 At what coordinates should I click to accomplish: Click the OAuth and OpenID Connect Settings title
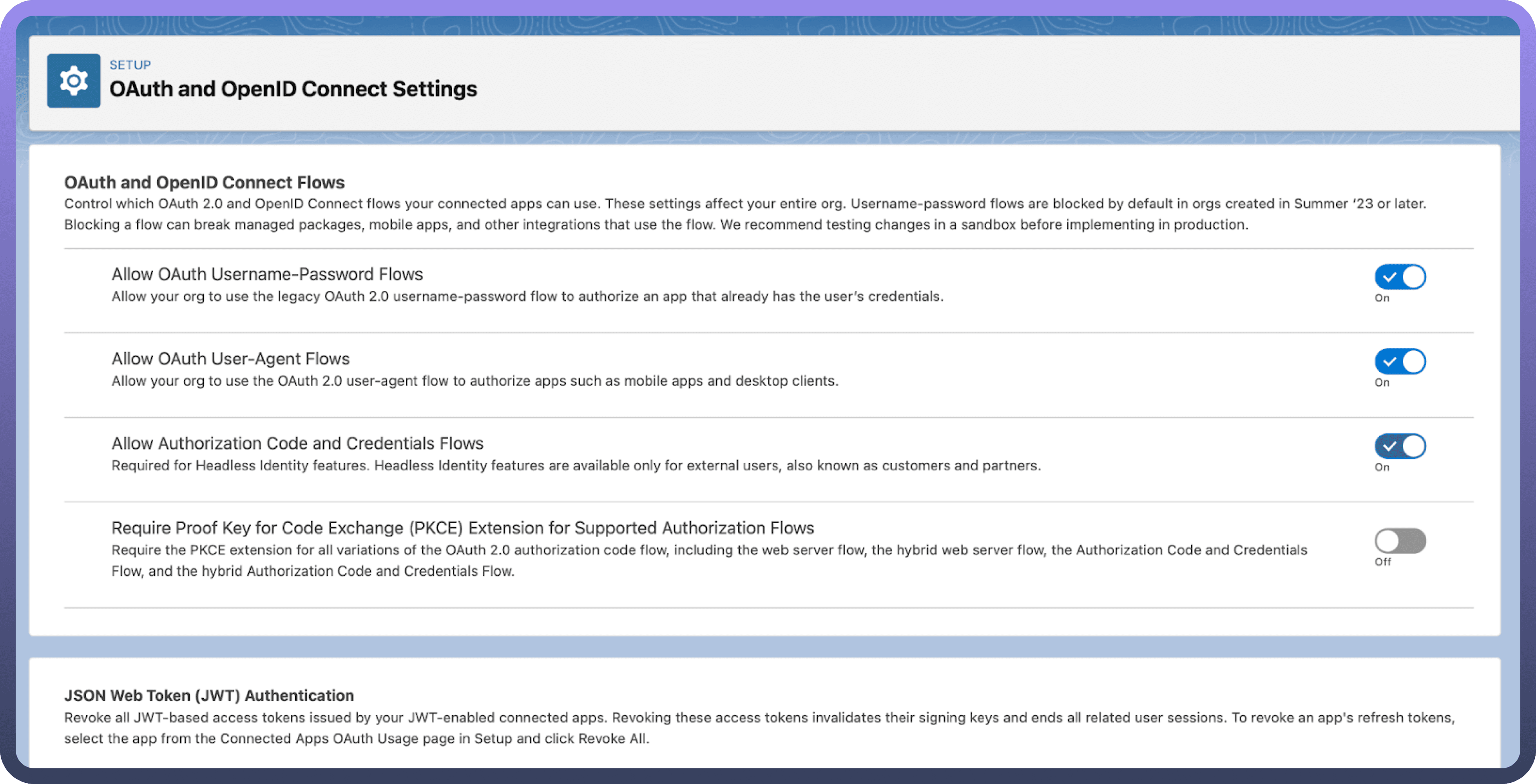coord(293,89)
